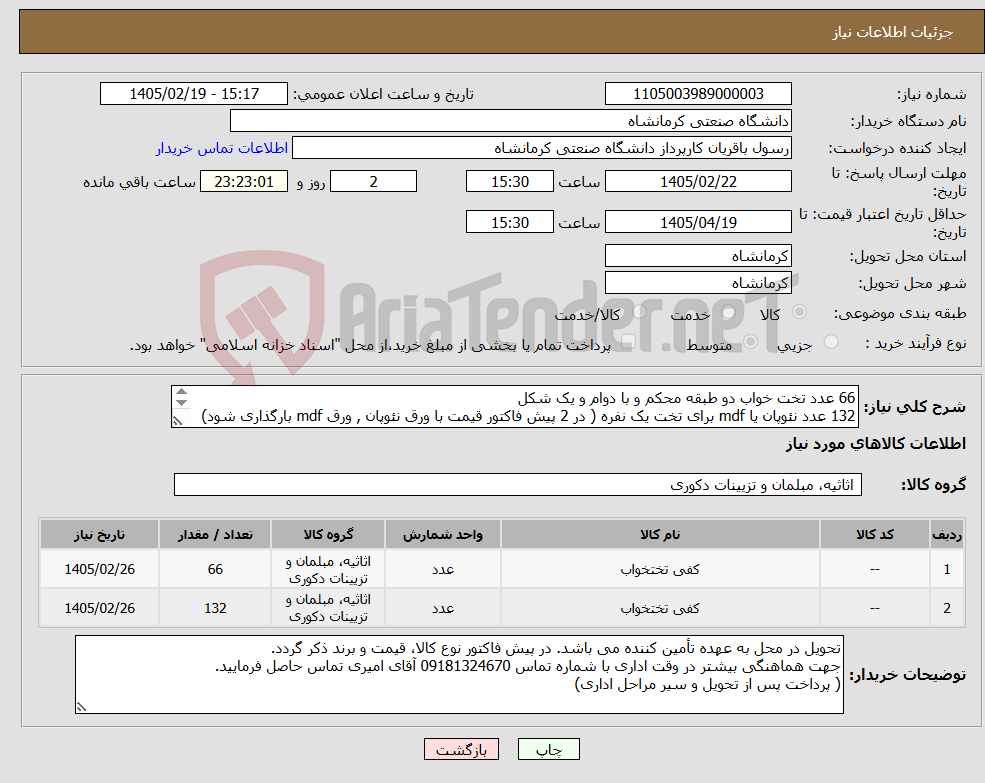Click کفی تختخواب in row 2
Screen dimensions: 985x783
click(660, 608)
